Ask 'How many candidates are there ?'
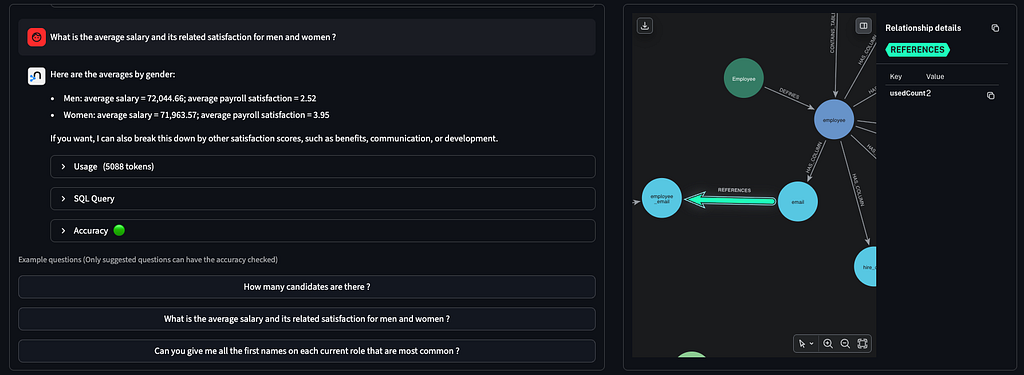The height and width of the screenshot is (375, 1024). click(307, 287)
